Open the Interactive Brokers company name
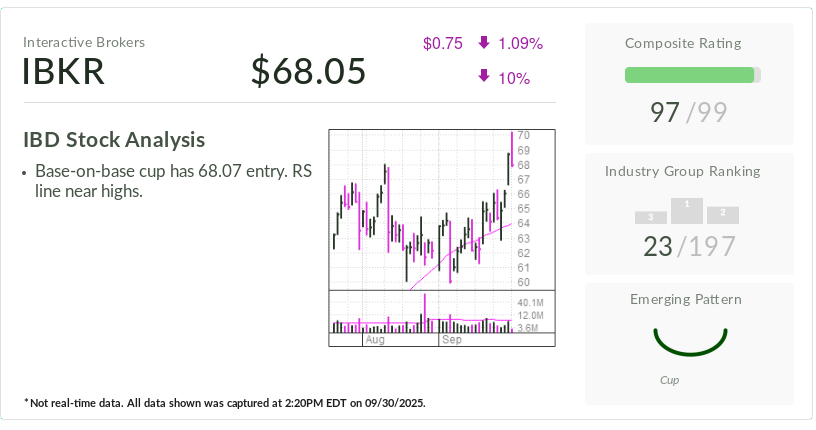The width and height of the screenshot is (816, 430). 84,42
